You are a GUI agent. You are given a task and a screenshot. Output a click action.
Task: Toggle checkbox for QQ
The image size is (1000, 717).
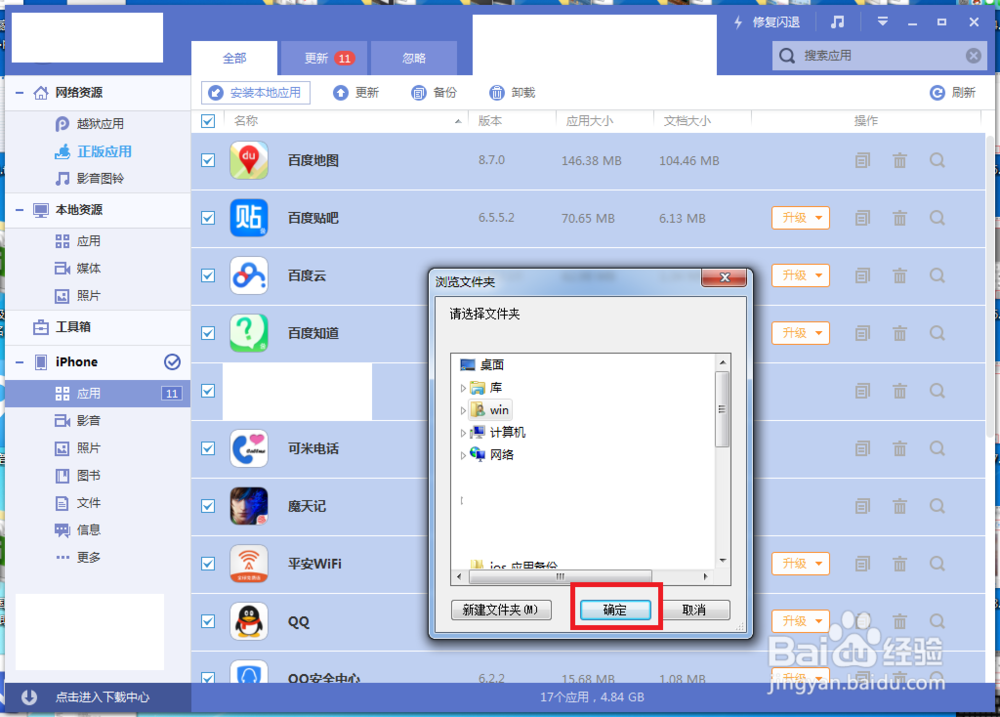(x=208, y=621)
